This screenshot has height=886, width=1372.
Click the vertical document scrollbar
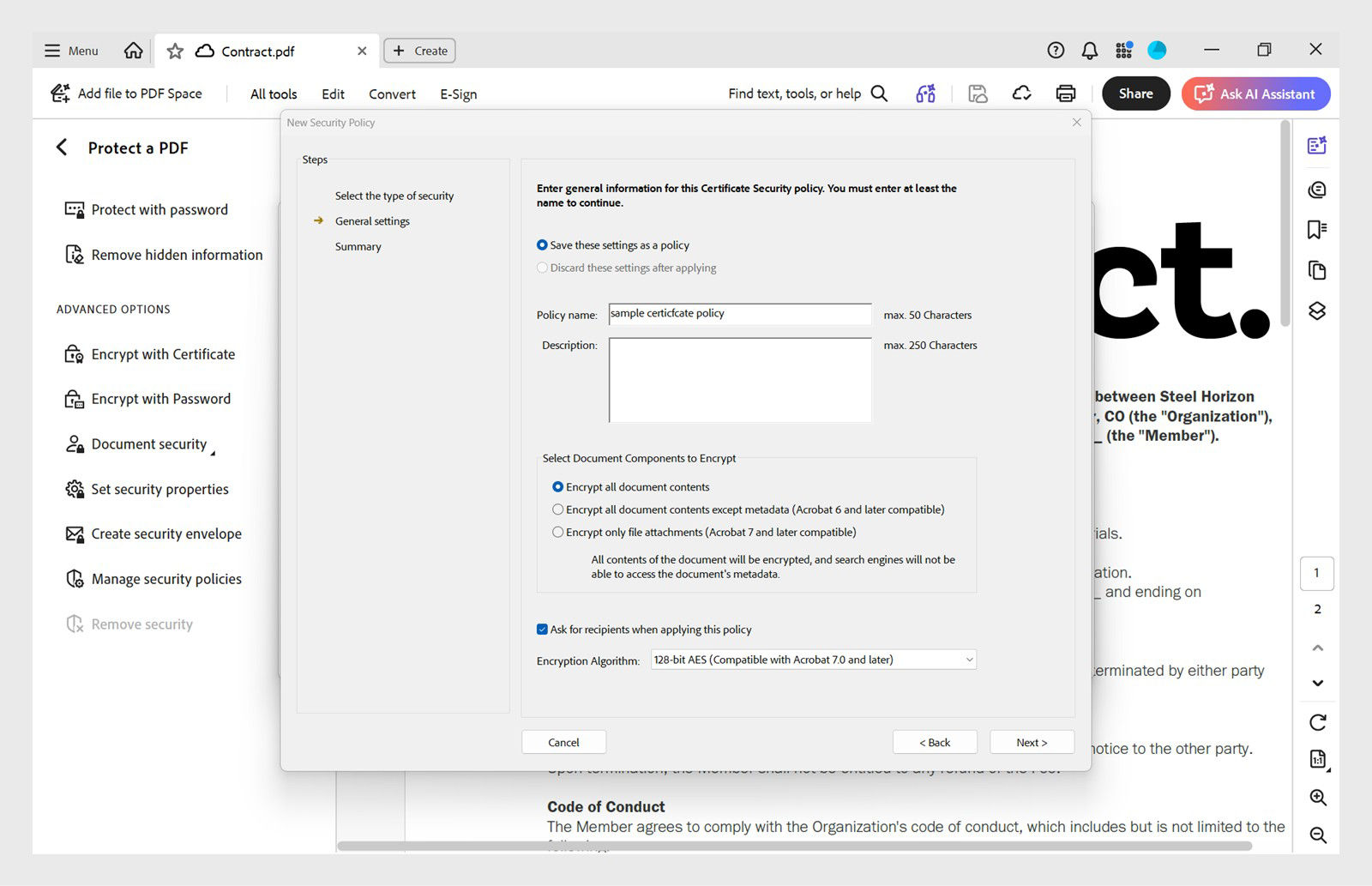click(1285, 223)
